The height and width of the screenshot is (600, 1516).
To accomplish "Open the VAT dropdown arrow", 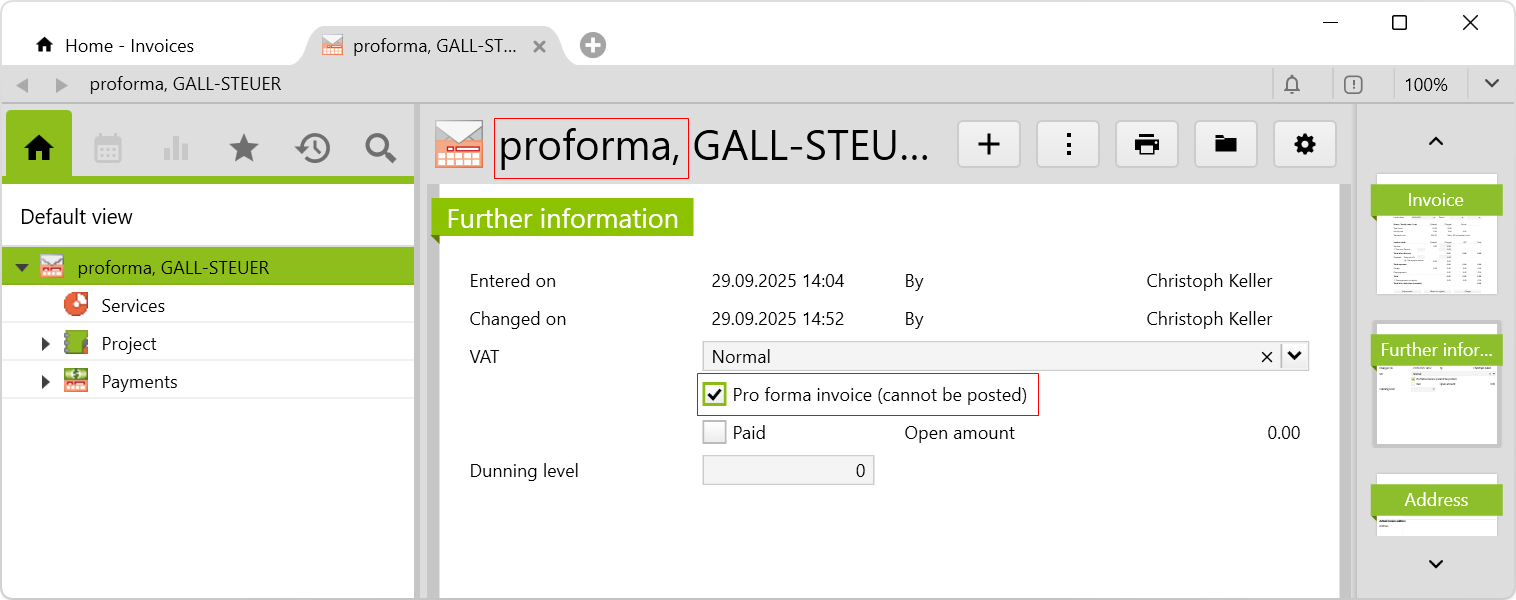I will coord(1296,356).
